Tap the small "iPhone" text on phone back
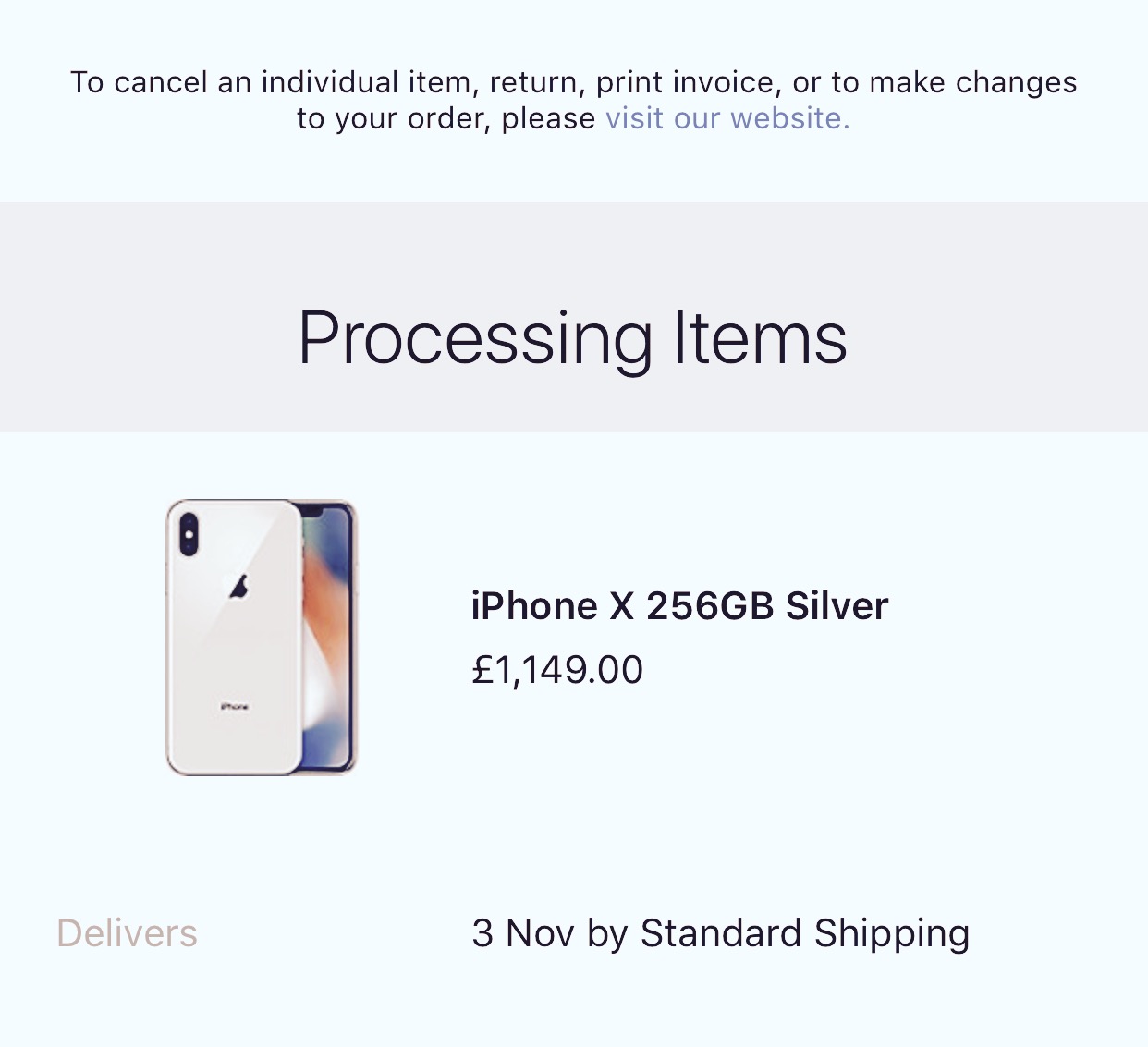This screenshot has height=1047, width=1148. (x=235, y=707)
